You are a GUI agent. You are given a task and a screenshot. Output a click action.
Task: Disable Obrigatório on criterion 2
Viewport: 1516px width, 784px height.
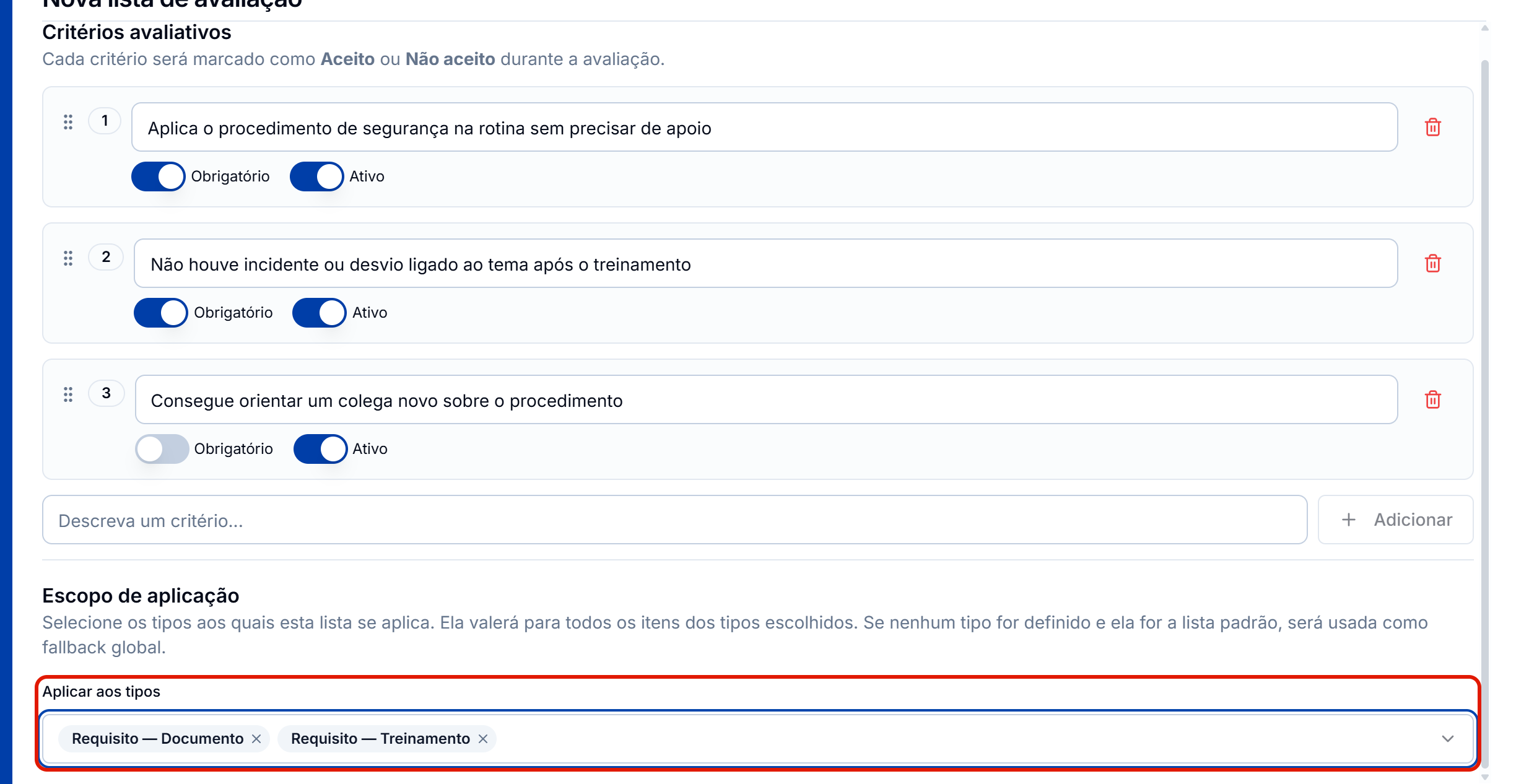pyautogui.click(x=161, y=313)
